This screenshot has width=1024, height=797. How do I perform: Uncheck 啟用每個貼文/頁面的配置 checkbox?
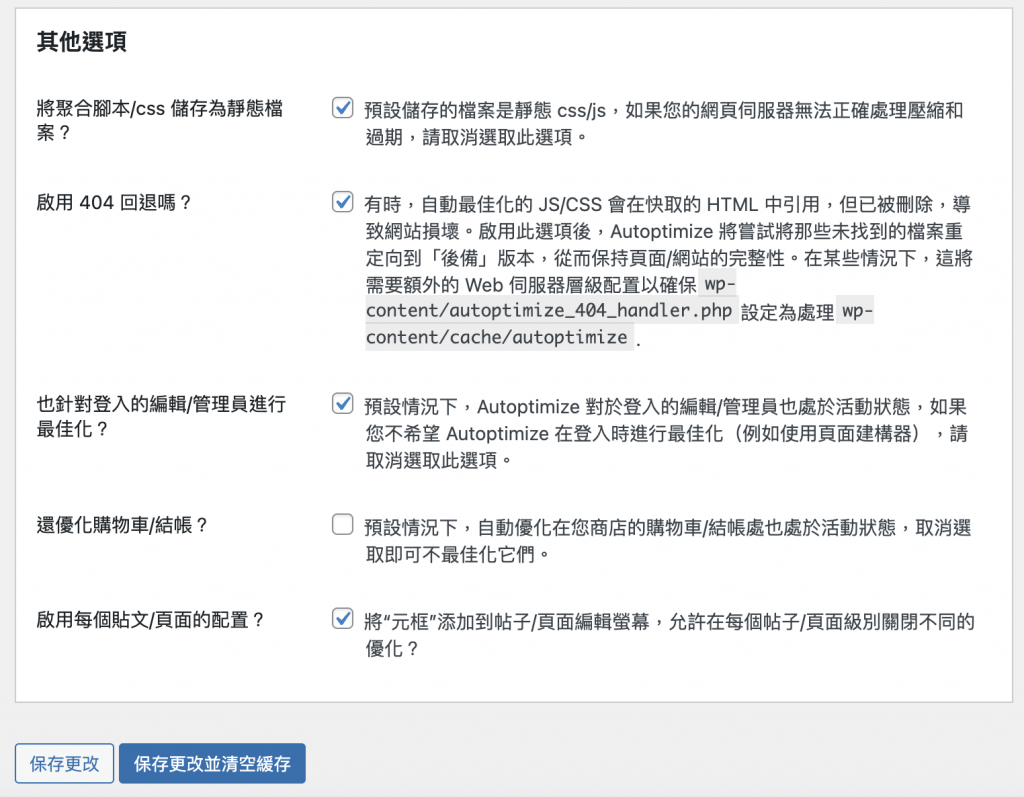pos(342,618)
